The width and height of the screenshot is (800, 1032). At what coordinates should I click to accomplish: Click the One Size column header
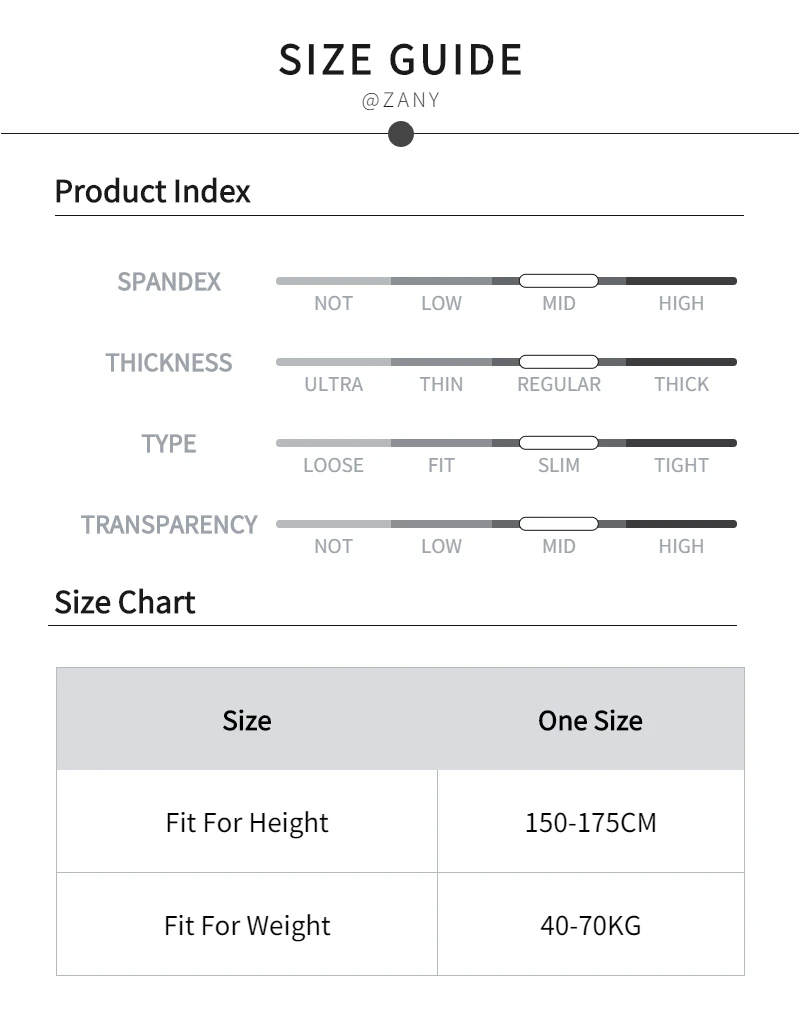click(590, 720)
